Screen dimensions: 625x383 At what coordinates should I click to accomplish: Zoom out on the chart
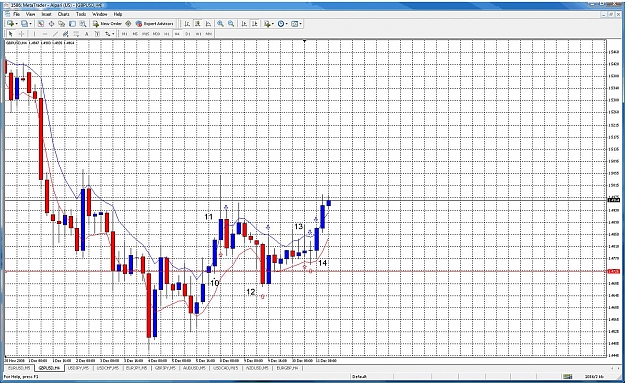[x=231, y=24]
